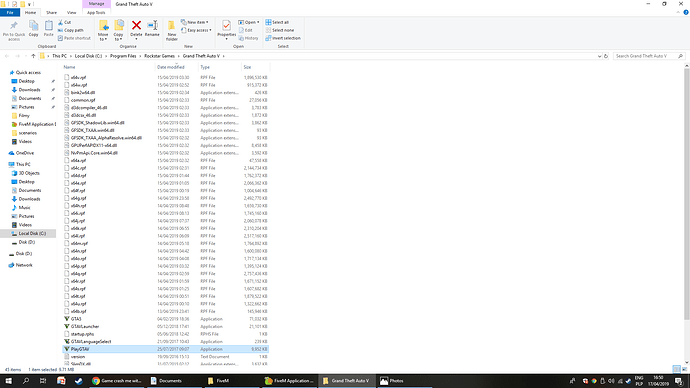Switch to Chrome 'Game crash' taskbar window
The height and width of the screenshot is (388, 690).
point(117,381)
